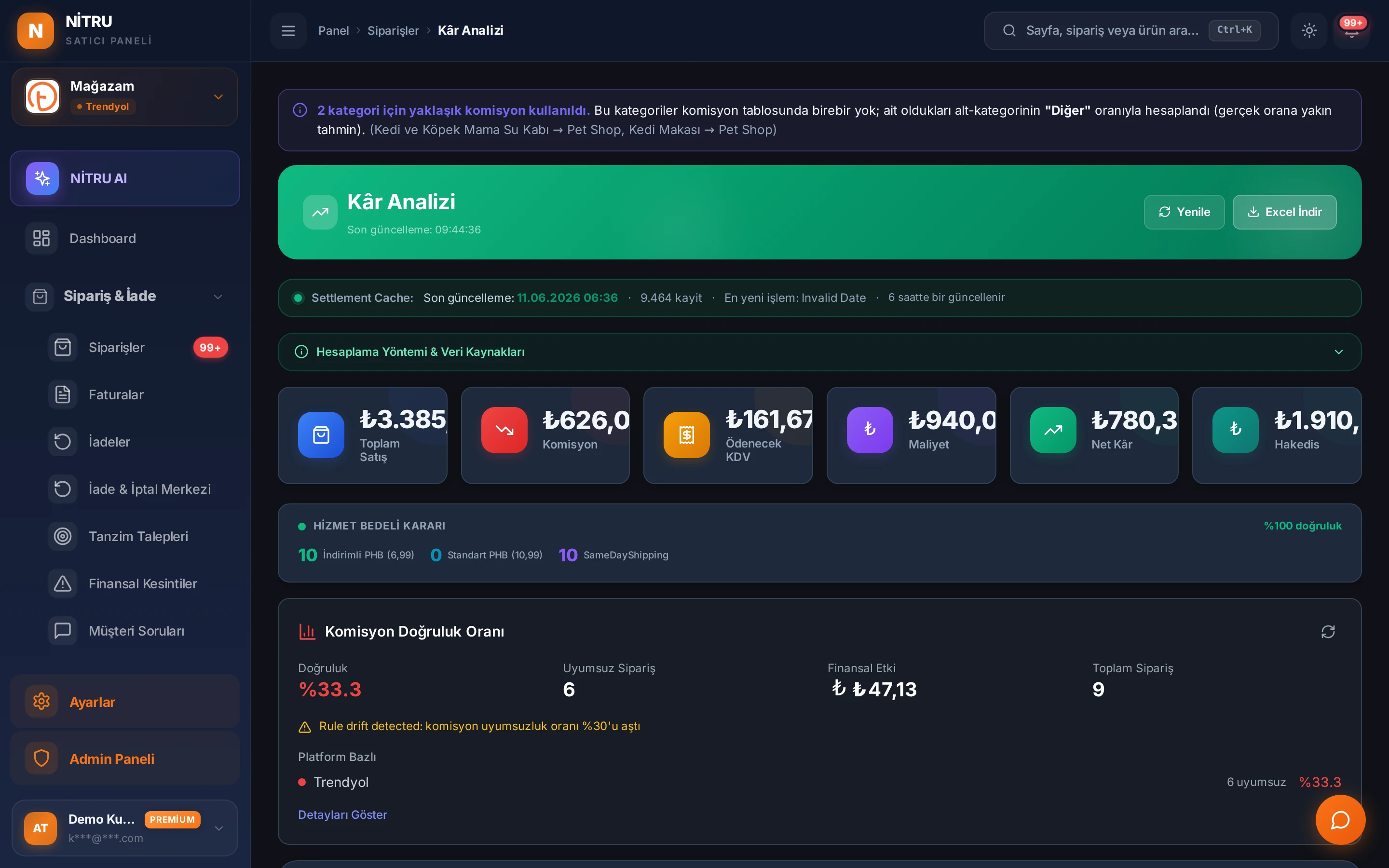Screen dimensions: 1389x868
Task: Click the purple Maliyet lira icon
Action: coord(870,430)
